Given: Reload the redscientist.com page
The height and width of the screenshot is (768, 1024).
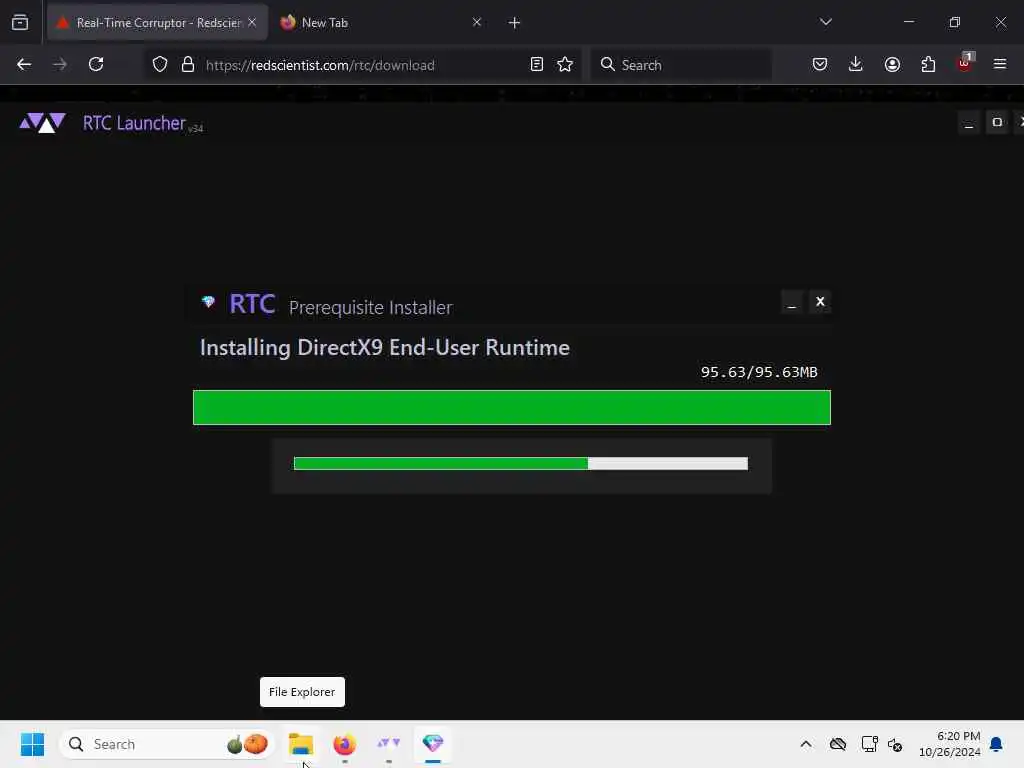Looking at the screenshot, I should [96, 65].
